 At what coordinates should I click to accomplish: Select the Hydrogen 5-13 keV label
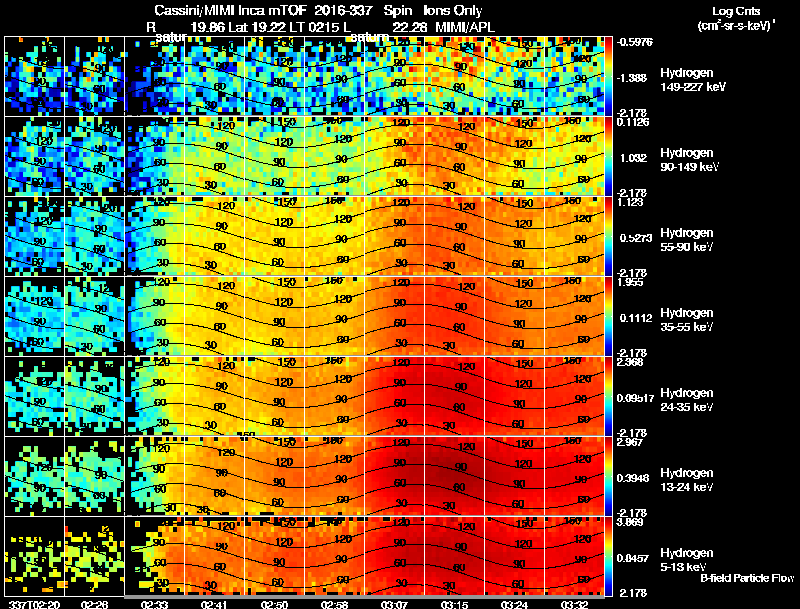tap(687, 560)
